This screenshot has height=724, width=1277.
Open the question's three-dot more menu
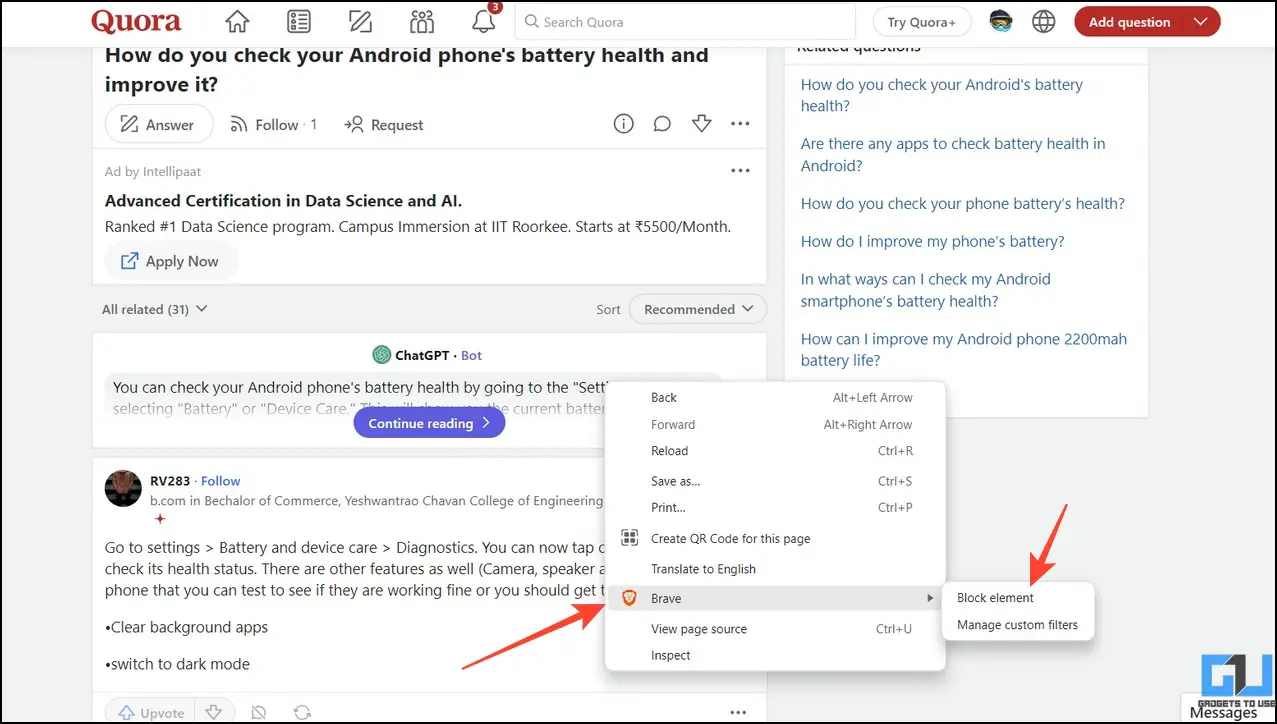coord(740,124)
